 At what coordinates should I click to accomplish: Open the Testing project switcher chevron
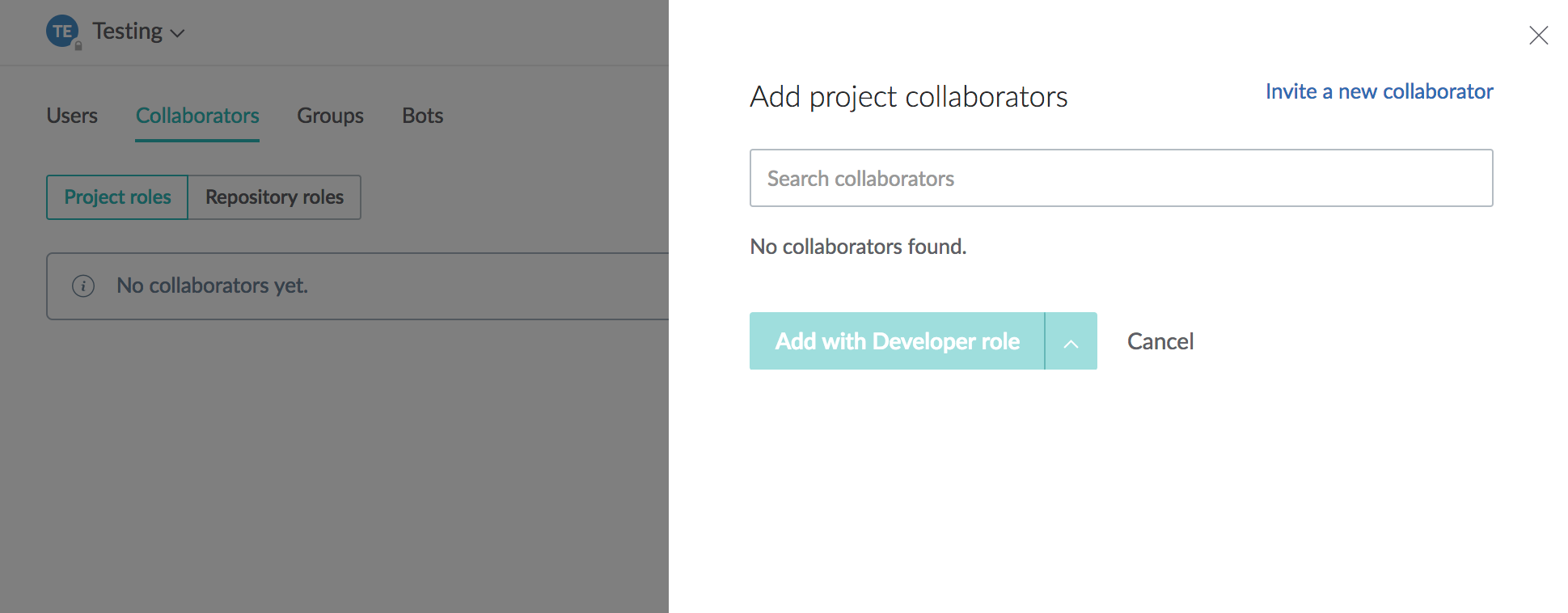click(x=177, y=33)
